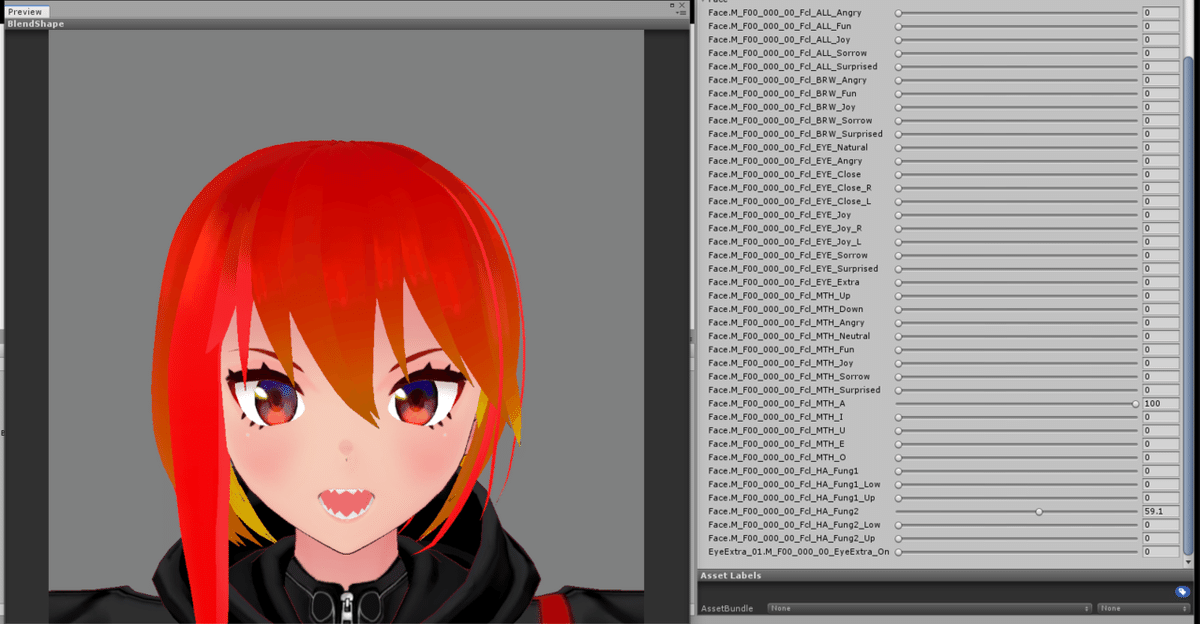The image size is (1200, 624).
Task: Click the Fcl_HA_Fung1_Up label
Action: [x=792, y=498]
